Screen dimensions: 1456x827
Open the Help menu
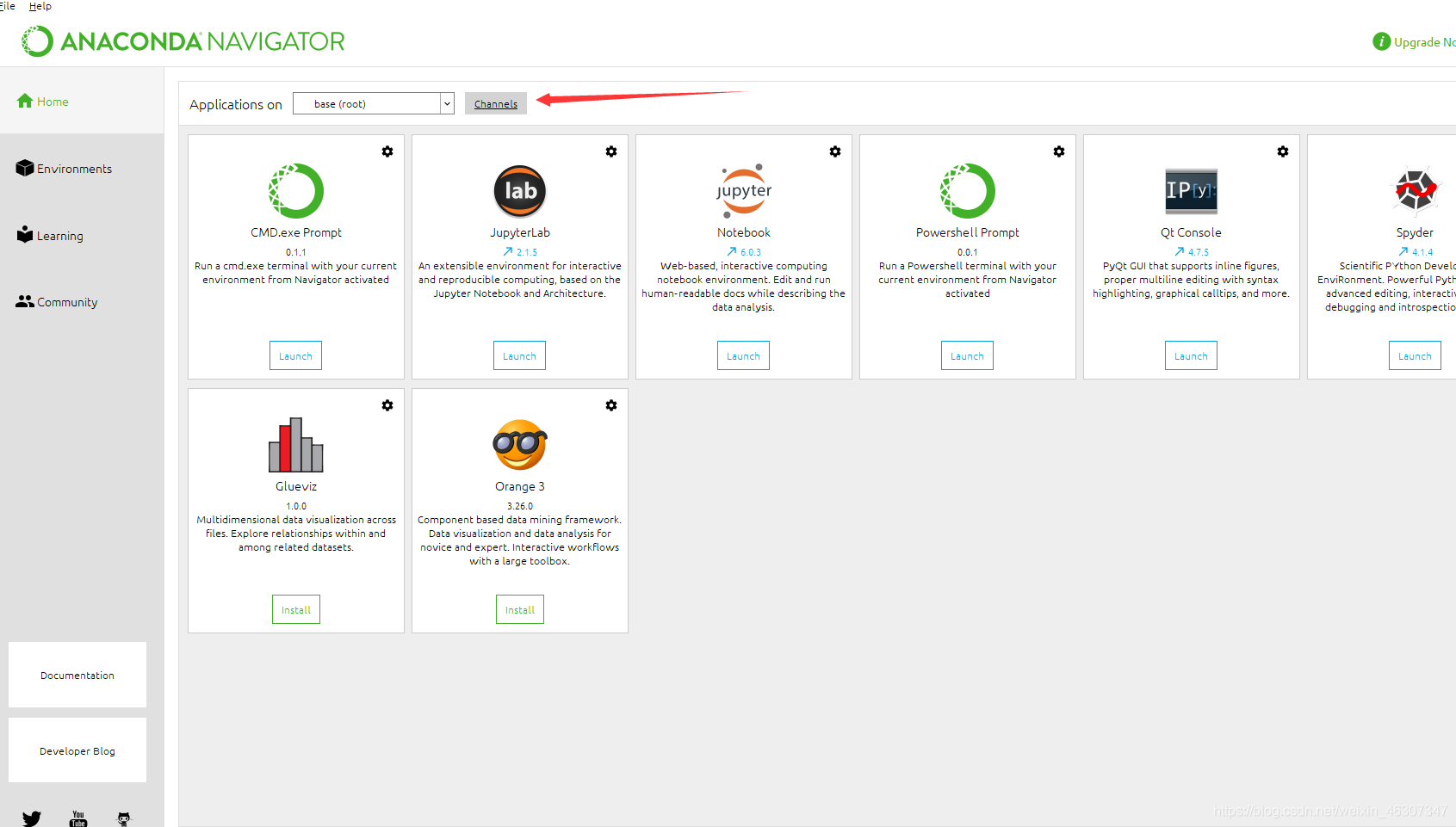click(x=40, y=6)
